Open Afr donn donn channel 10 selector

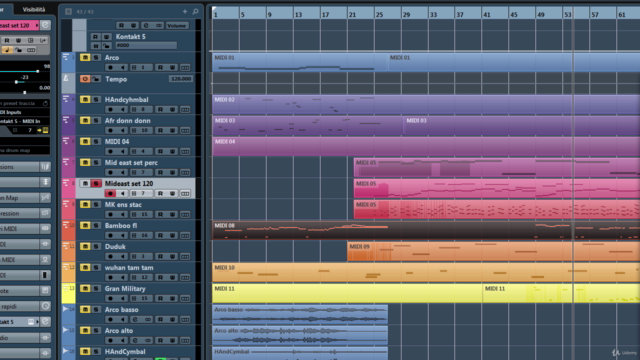[141, 131]
